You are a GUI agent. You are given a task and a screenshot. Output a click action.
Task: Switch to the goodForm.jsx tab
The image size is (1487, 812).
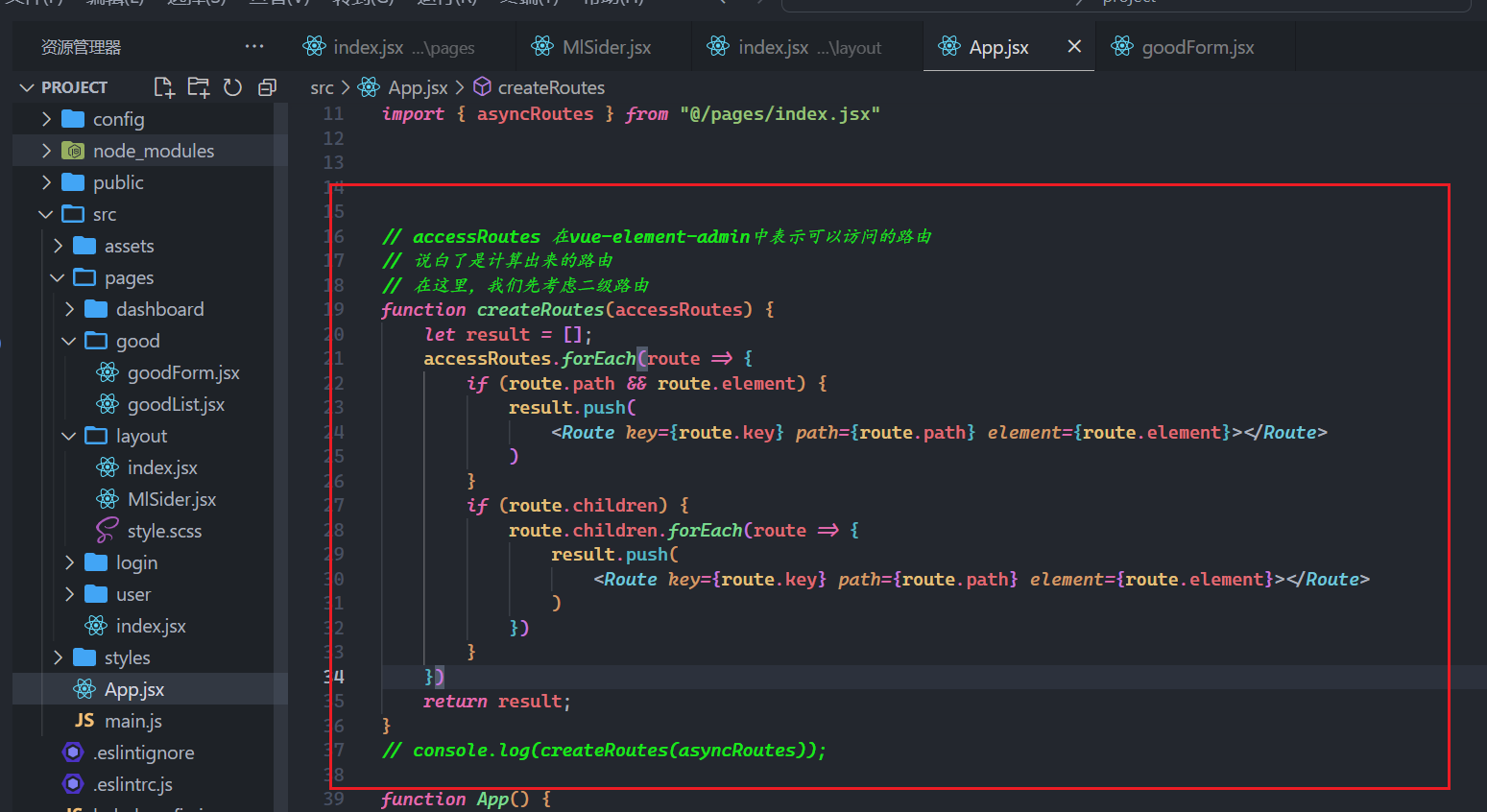[1195, 47]
